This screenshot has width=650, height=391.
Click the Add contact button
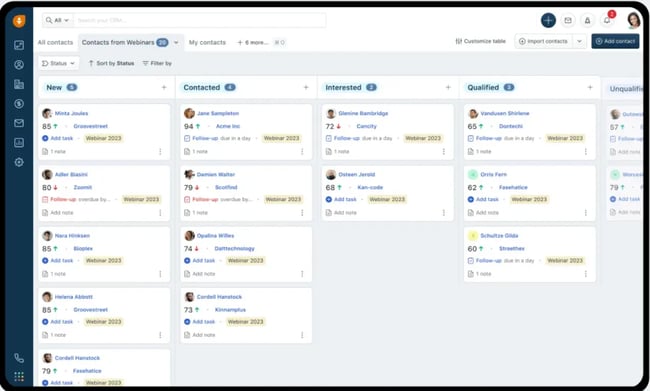click(615, 41)
